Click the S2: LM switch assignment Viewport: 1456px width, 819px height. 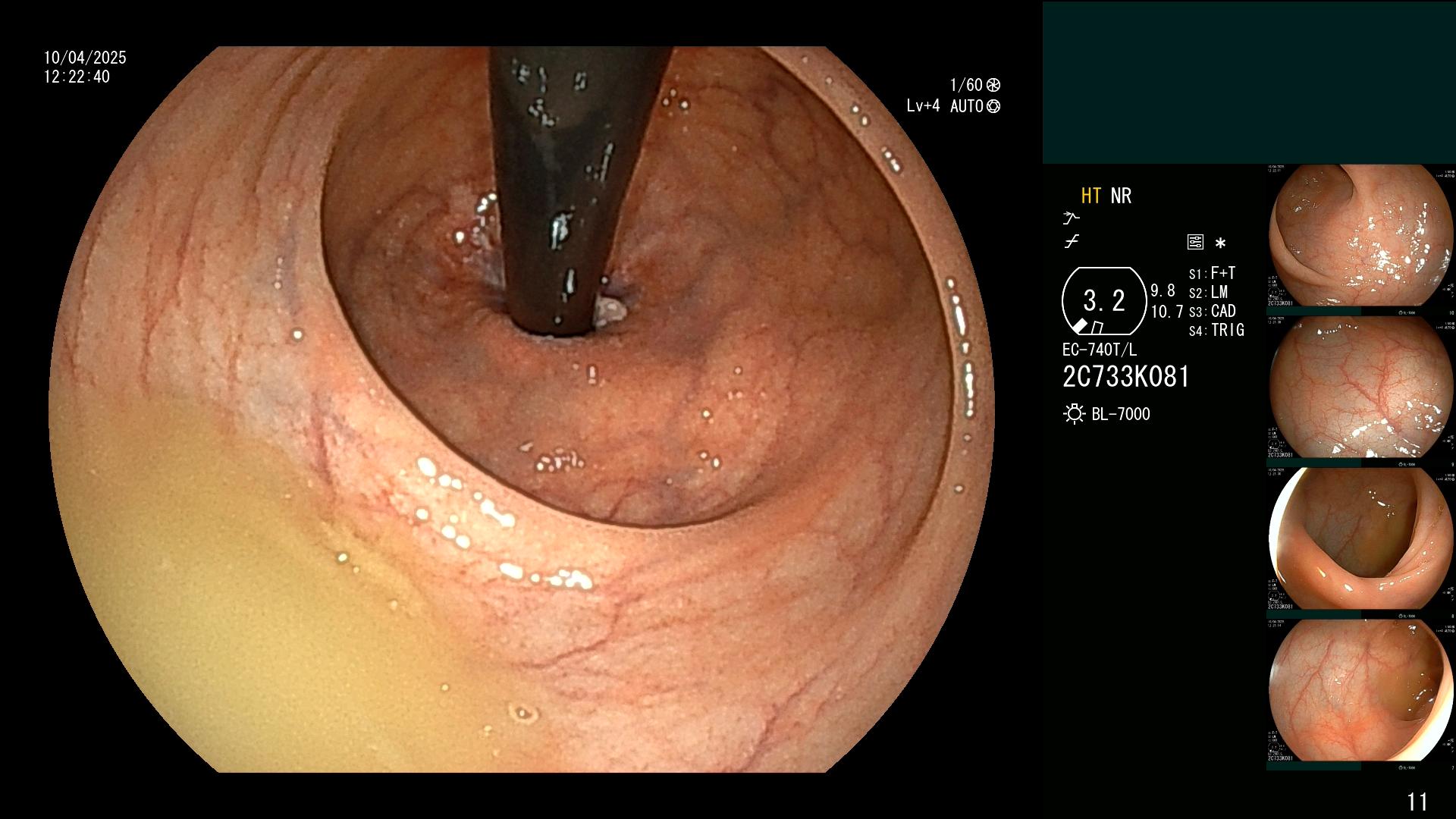click(1208, 293)
